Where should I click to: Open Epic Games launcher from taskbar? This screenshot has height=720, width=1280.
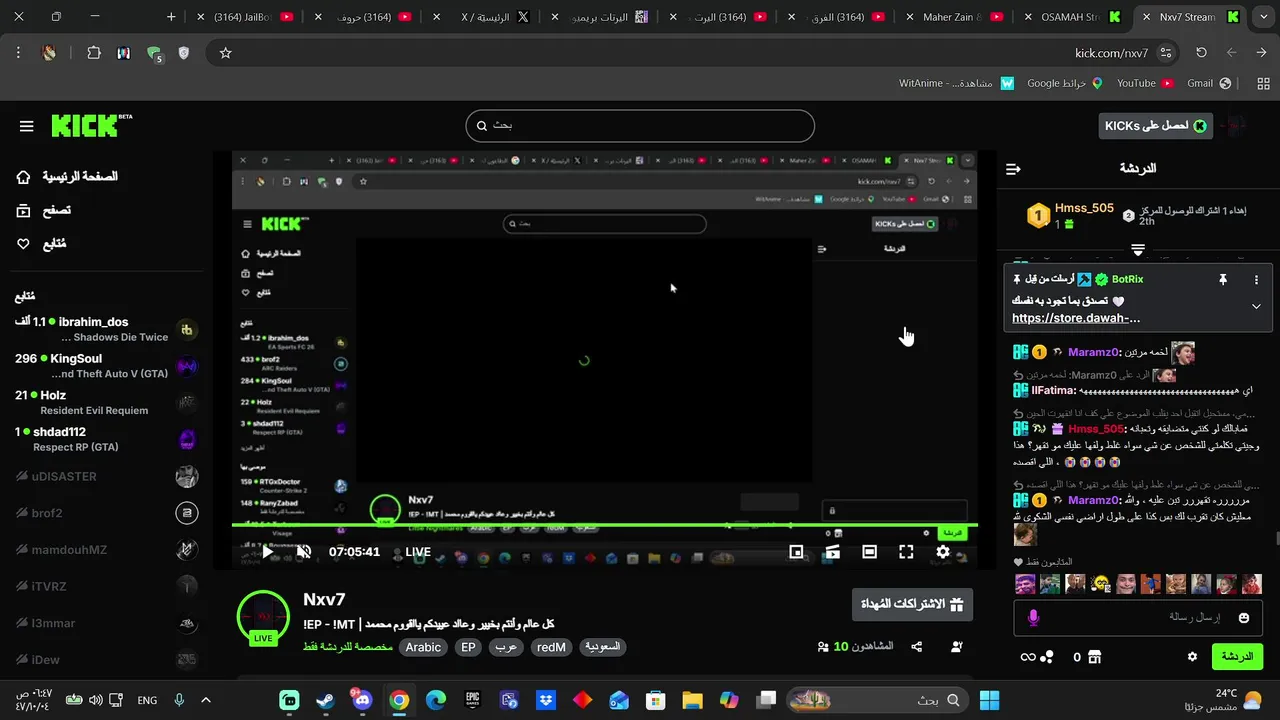472,700
